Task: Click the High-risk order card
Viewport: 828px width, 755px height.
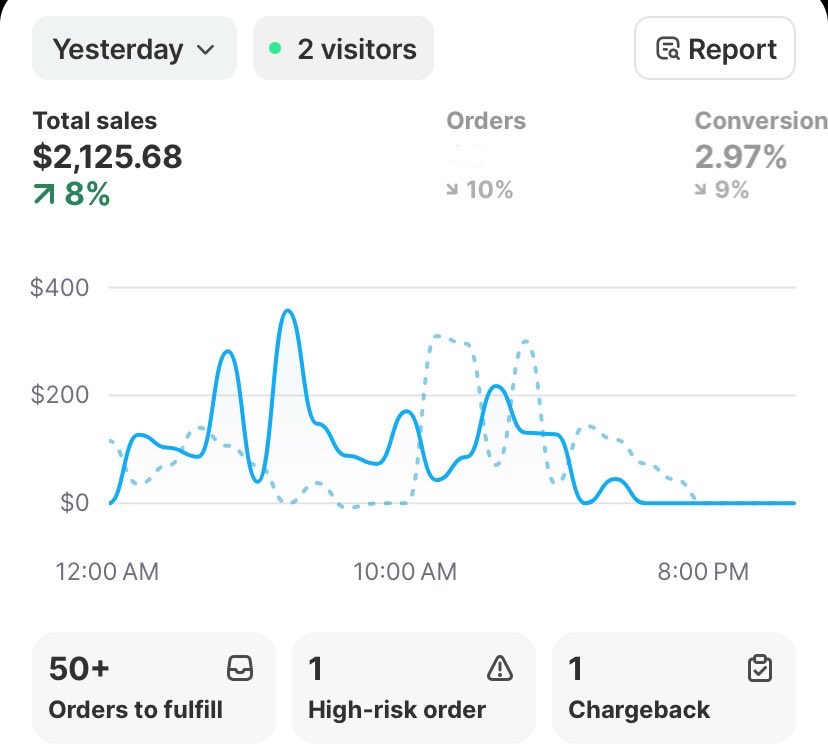Action: pos(413,687)
